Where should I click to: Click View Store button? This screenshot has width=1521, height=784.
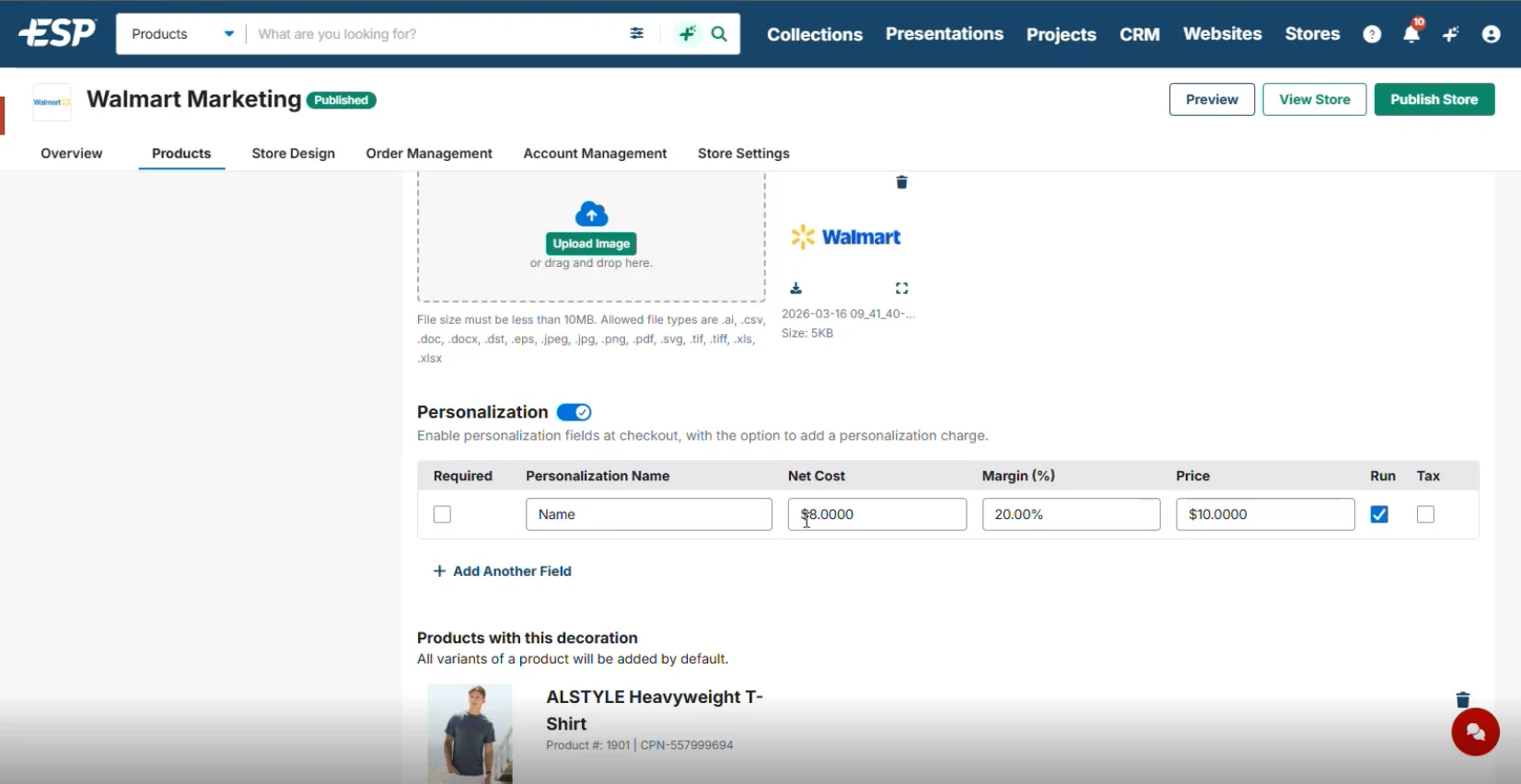click(x=1314, y=99)
